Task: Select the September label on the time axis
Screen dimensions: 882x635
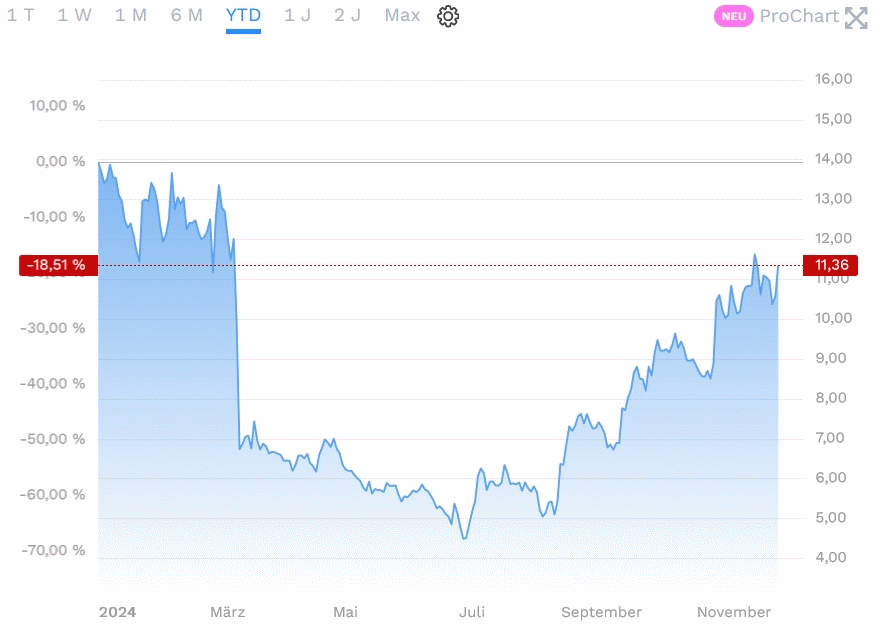Action: pos(601,612)
